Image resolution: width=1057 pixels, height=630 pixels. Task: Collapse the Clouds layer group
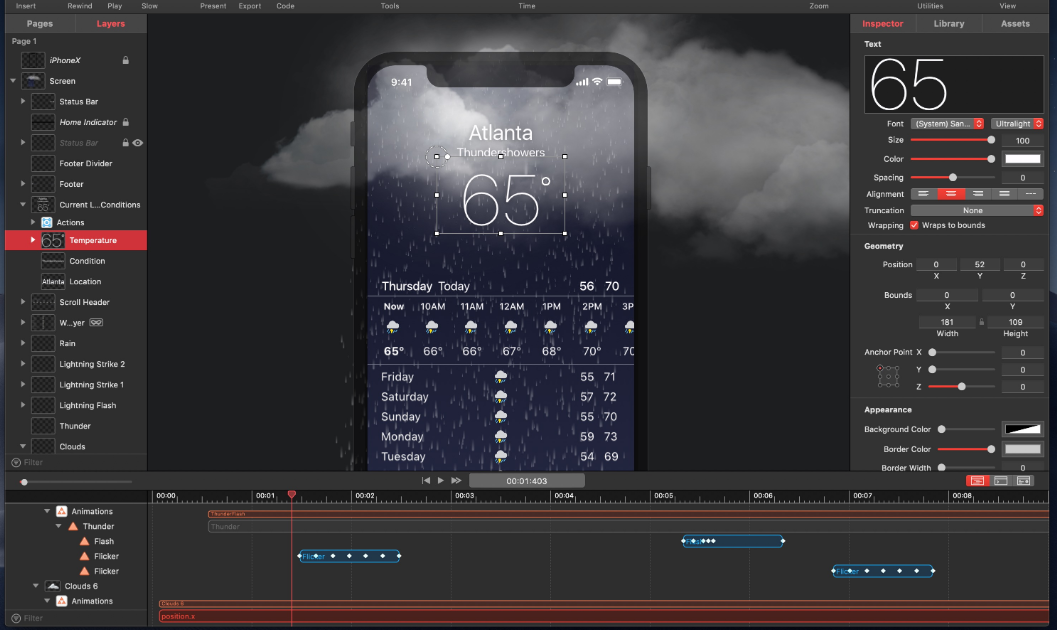[23, 446]
